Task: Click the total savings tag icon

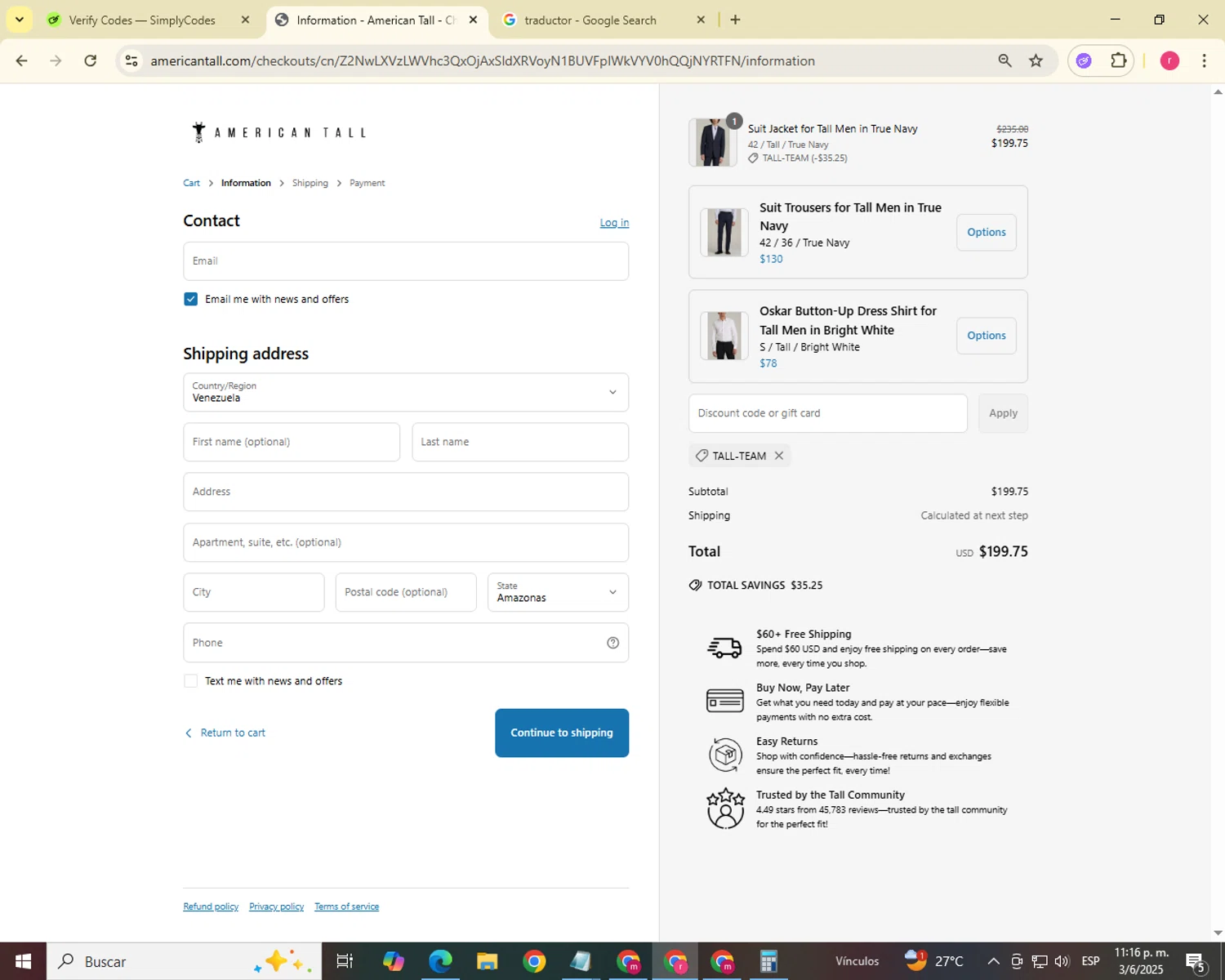Action: pos(695,585)
